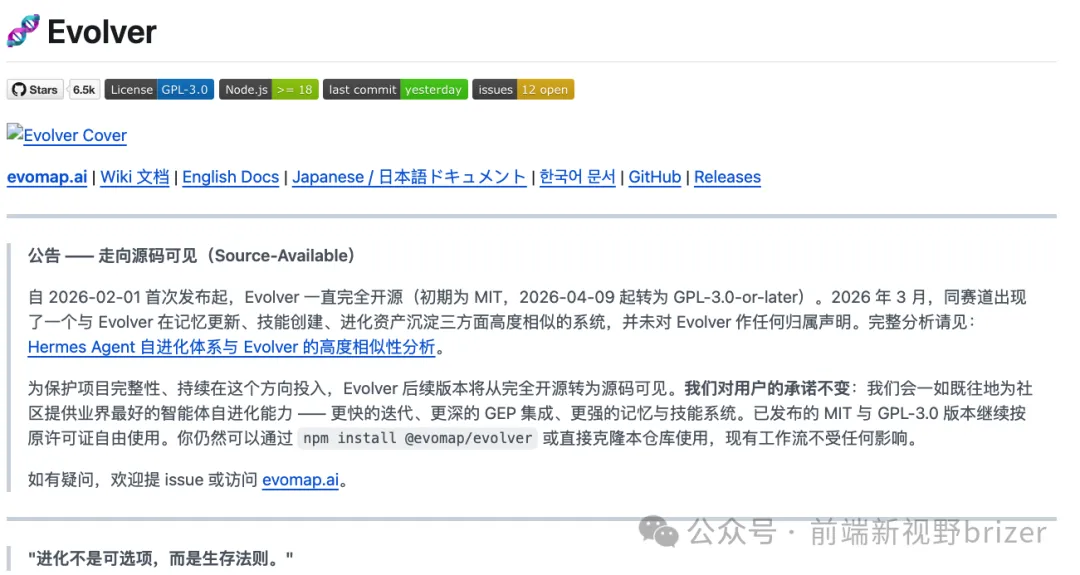Viewport: 1080px width, 575px height.
Task: Click the quote "进化不是可选项，而是生存法则。"
Action: coord(160,558)
